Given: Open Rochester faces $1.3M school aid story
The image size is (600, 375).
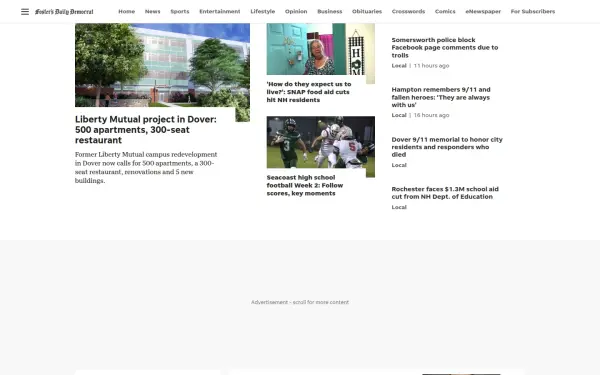Looking at the screenshot, I should tap(445, 193).
